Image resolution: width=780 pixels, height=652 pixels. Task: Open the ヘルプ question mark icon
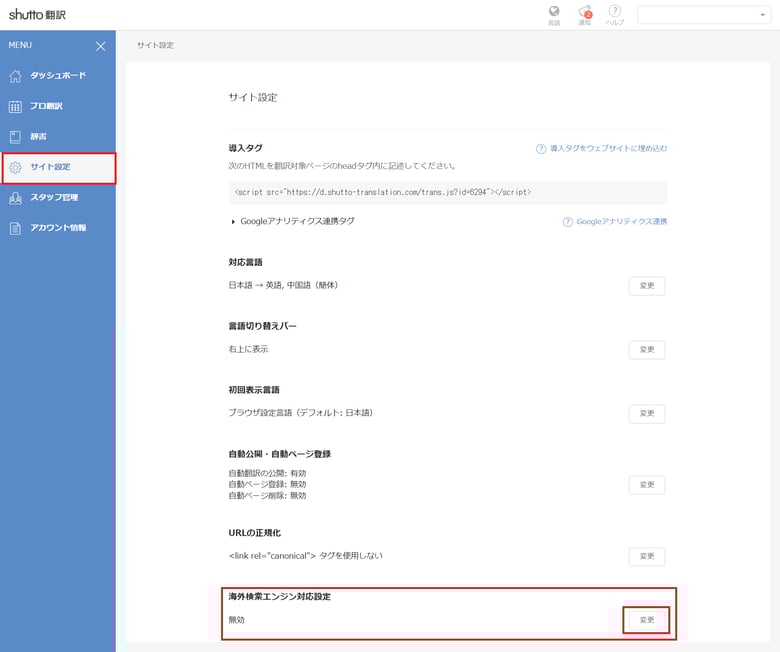pos(615,11)
